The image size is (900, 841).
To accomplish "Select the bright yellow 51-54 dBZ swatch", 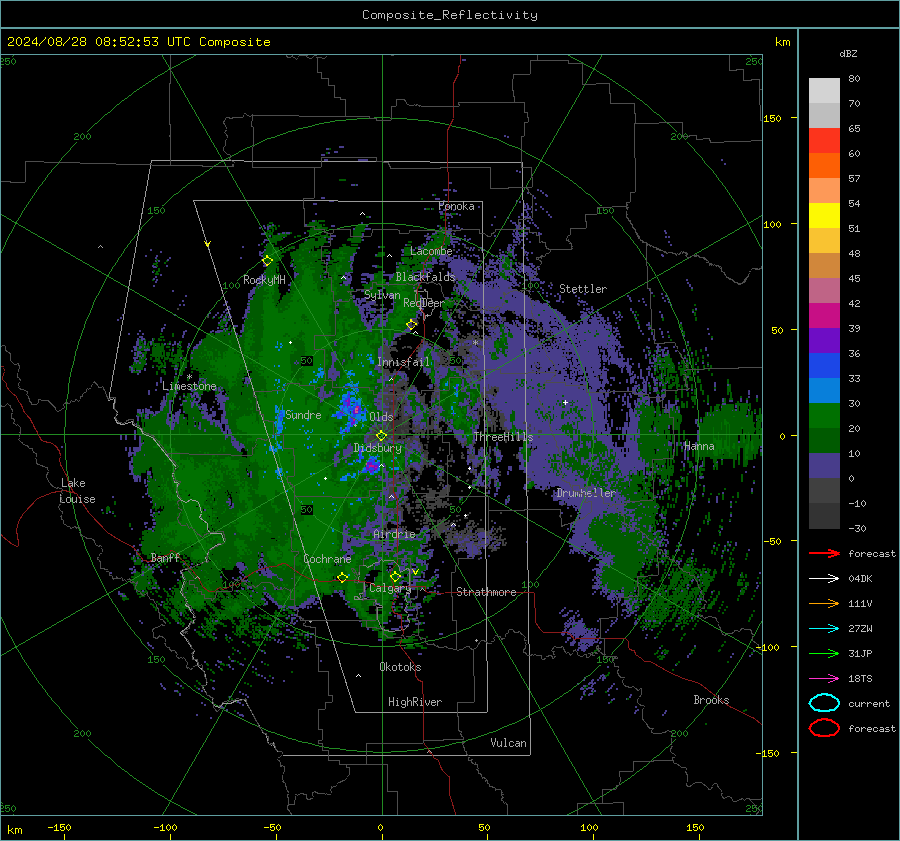I will pyautogui.click(x=824, y=216).
